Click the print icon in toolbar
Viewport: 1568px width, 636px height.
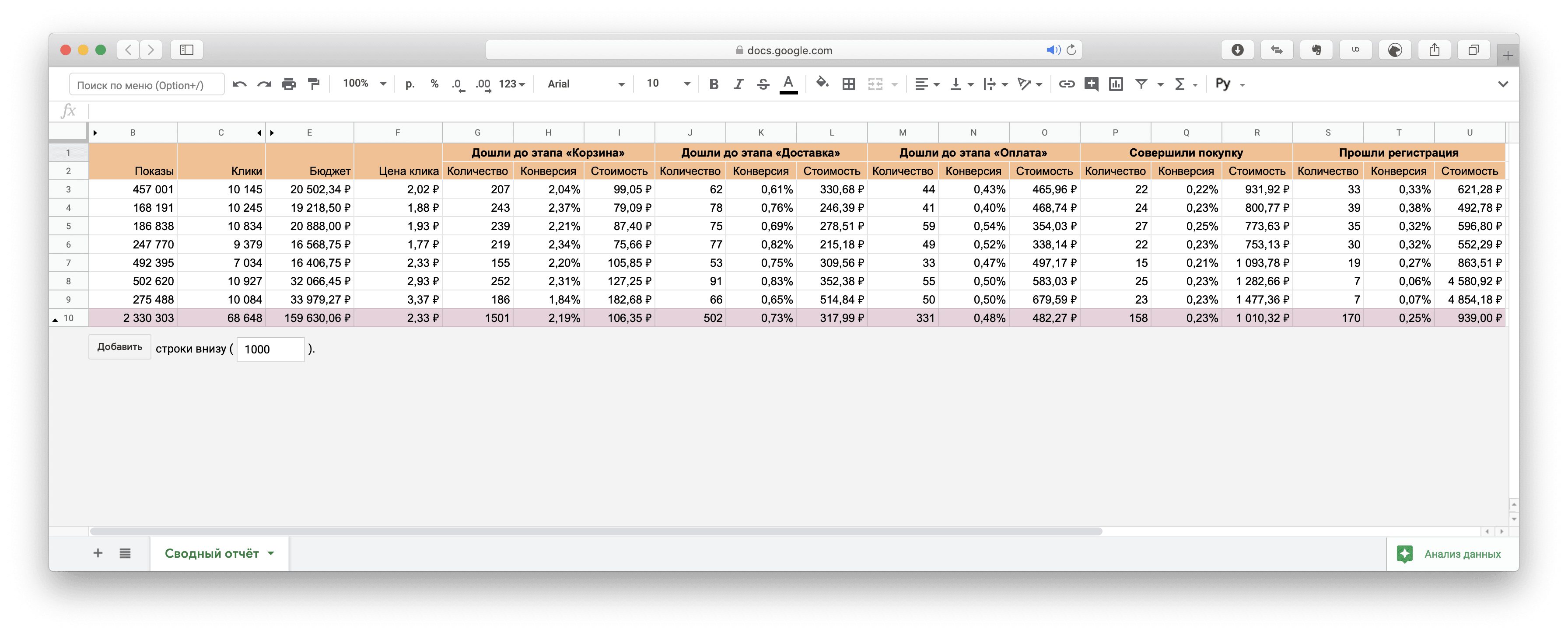click(x=288, y=84)
